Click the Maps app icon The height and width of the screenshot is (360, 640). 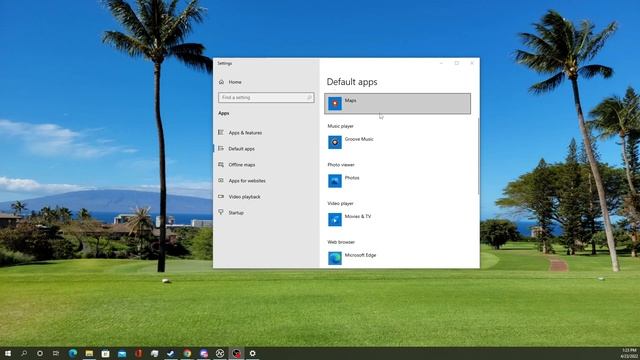(x=335, y=103)
